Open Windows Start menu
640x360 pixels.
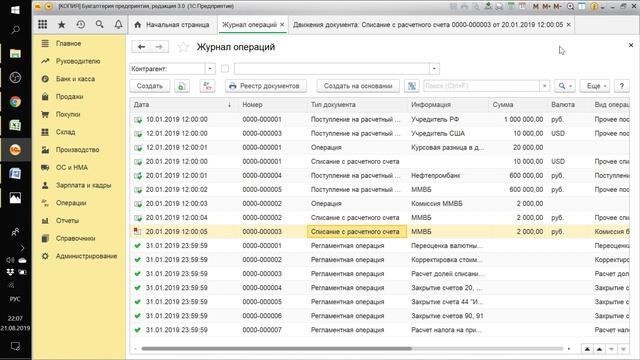coord(16,9)
